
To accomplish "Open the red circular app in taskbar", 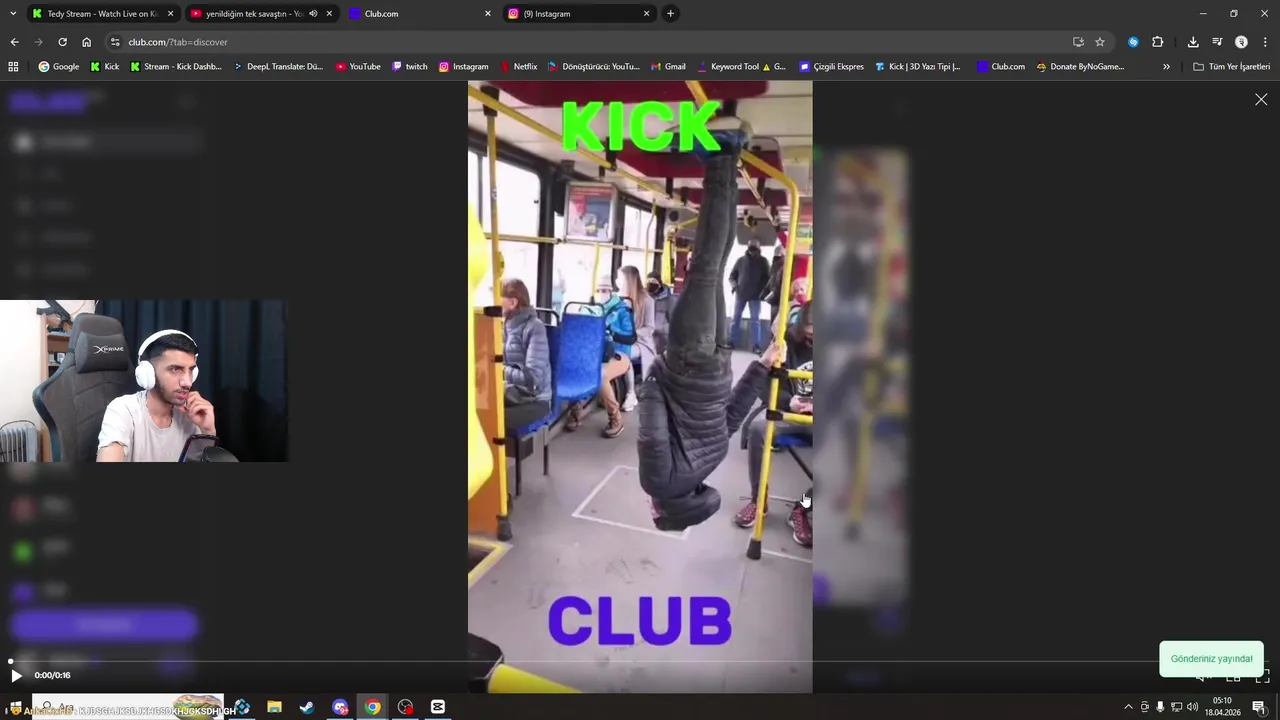I will [x=405, y=707].
